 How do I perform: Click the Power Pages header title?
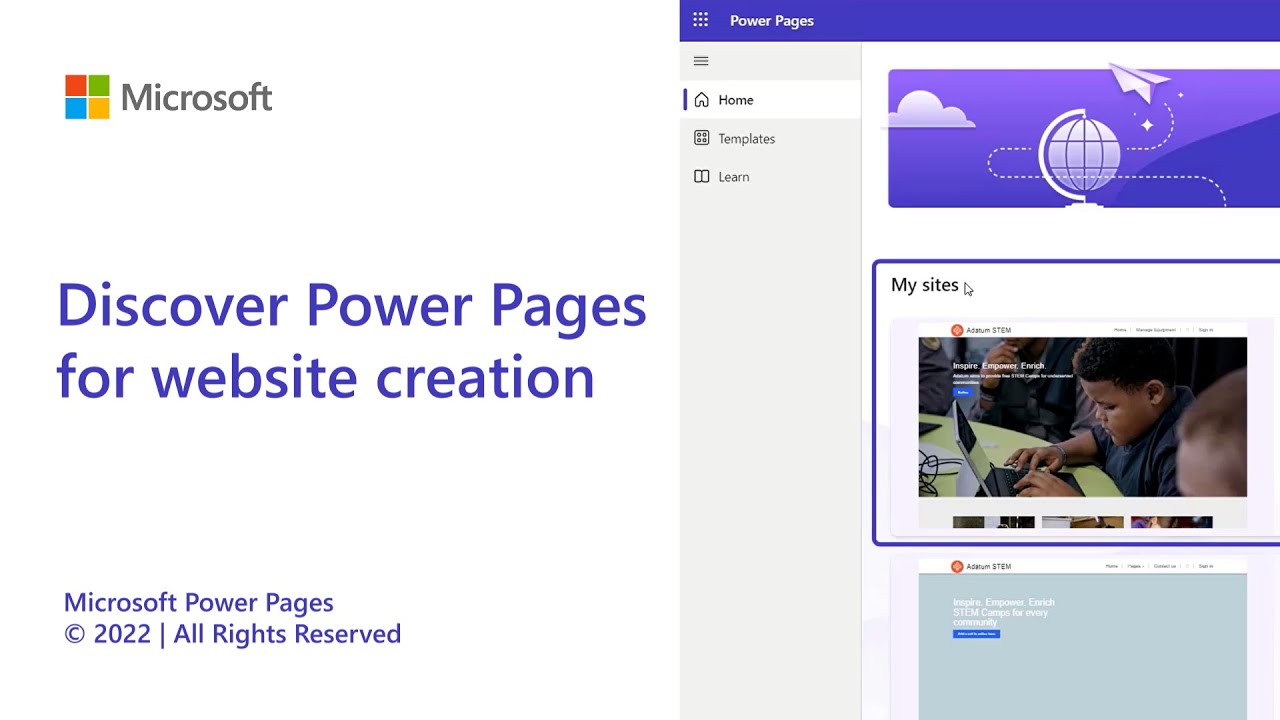pyautogui.click(x=772, y=20)
